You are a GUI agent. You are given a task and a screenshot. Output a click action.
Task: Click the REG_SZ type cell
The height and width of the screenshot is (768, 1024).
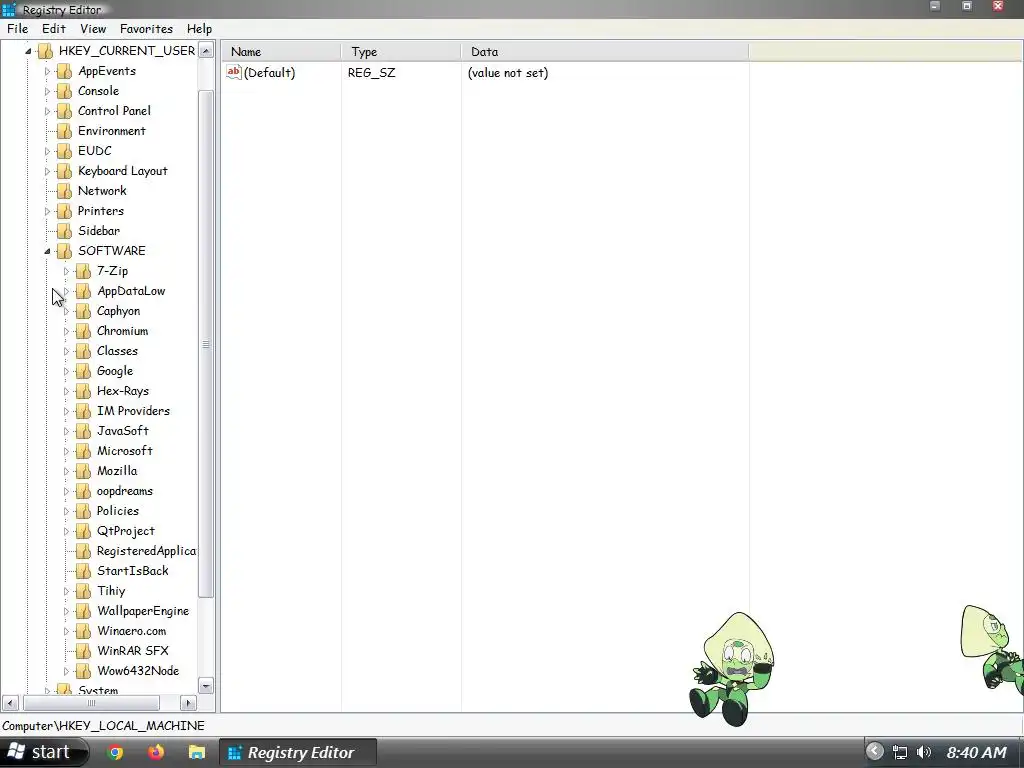pyautogui.click(x=371, y=72)
